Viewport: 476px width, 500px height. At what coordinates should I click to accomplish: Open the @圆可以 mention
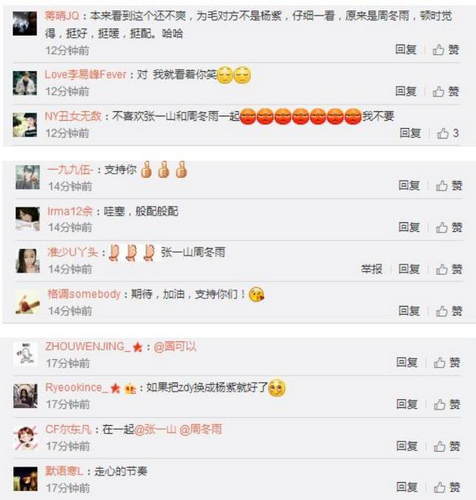175,347
